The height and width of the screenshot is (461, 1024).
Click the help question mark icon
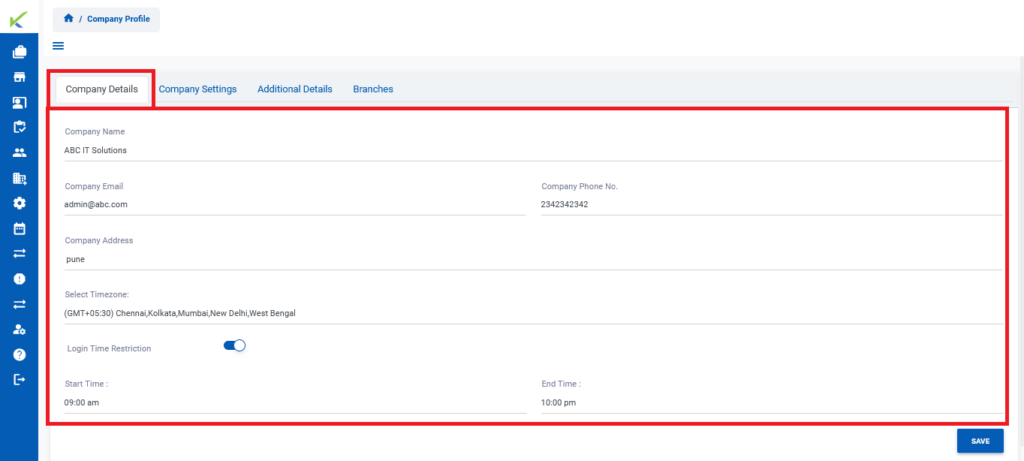[x=20, y=355]
